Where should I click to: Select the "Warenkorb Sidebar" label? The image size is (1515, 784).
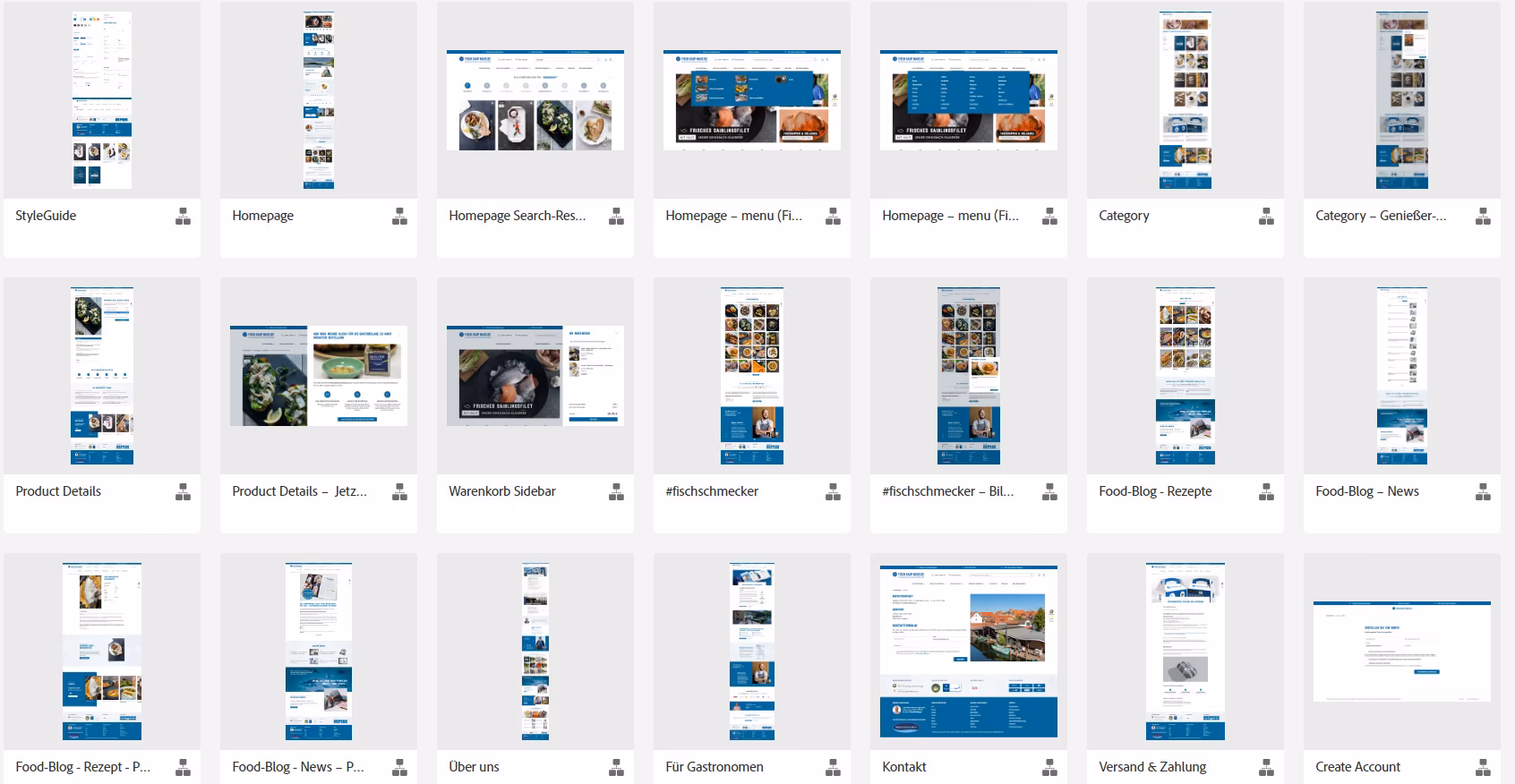(502, 491)
